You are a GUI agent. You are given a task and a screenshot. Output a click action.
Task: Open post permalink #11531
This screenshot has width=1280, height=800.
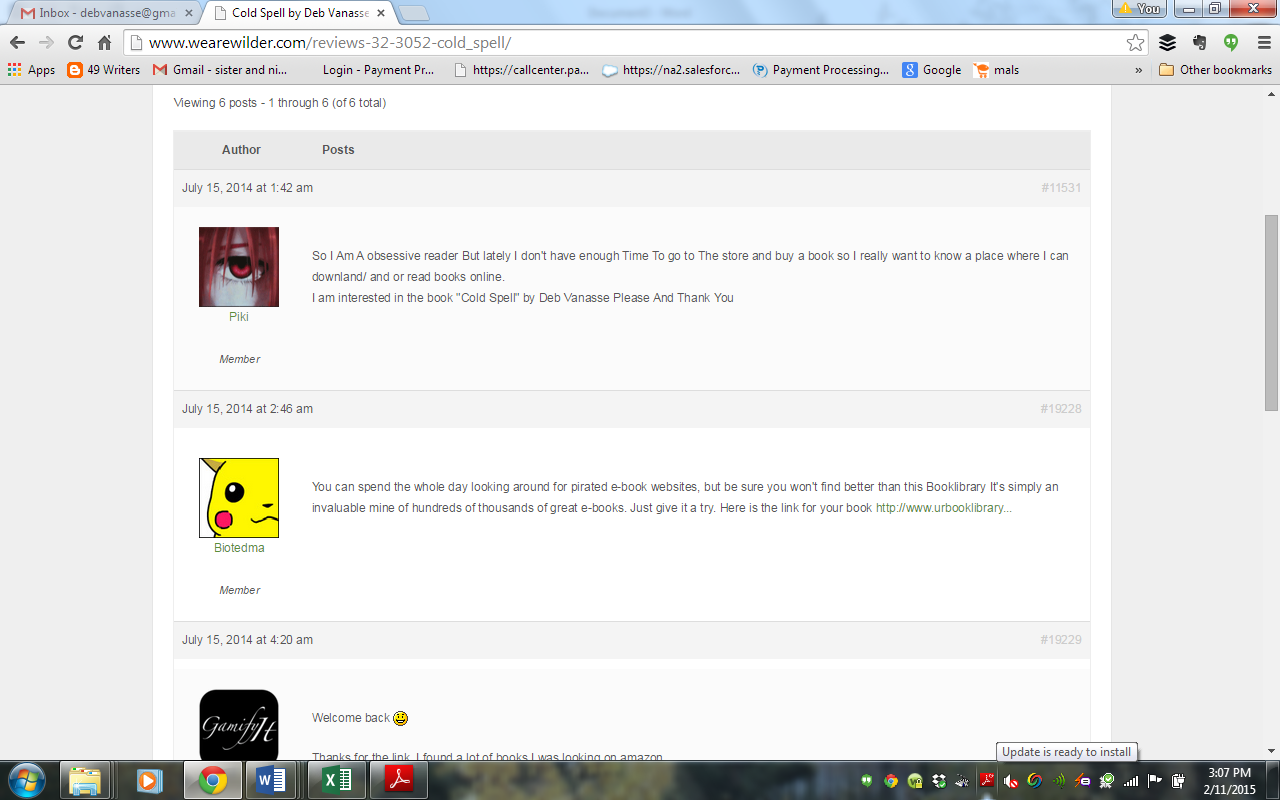[1061, 188]
